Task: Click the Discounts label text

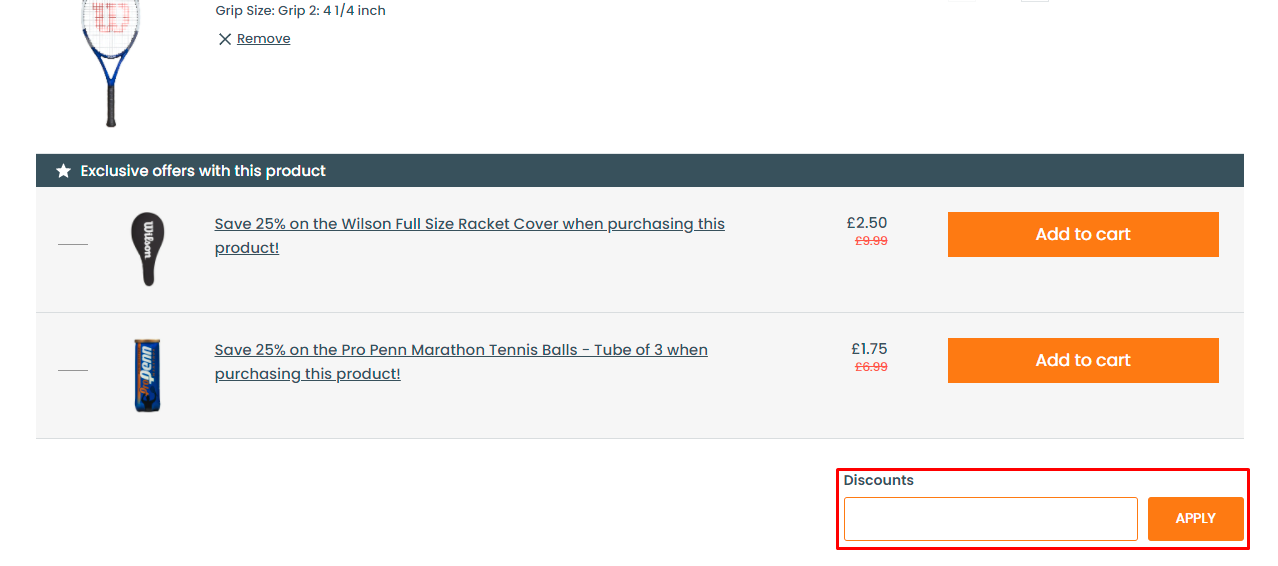Action: coord(878,480)
